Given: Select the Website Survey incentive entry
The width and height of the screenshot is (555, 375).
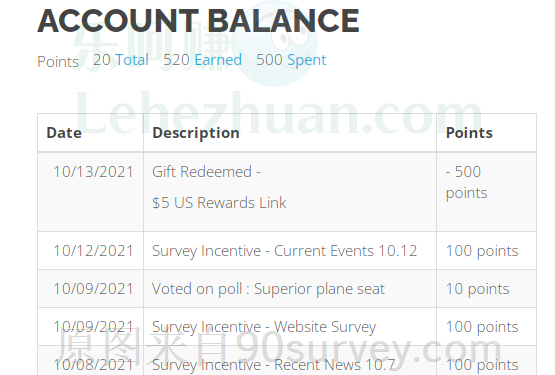Looking at the screenshot, I should point(264,327).
